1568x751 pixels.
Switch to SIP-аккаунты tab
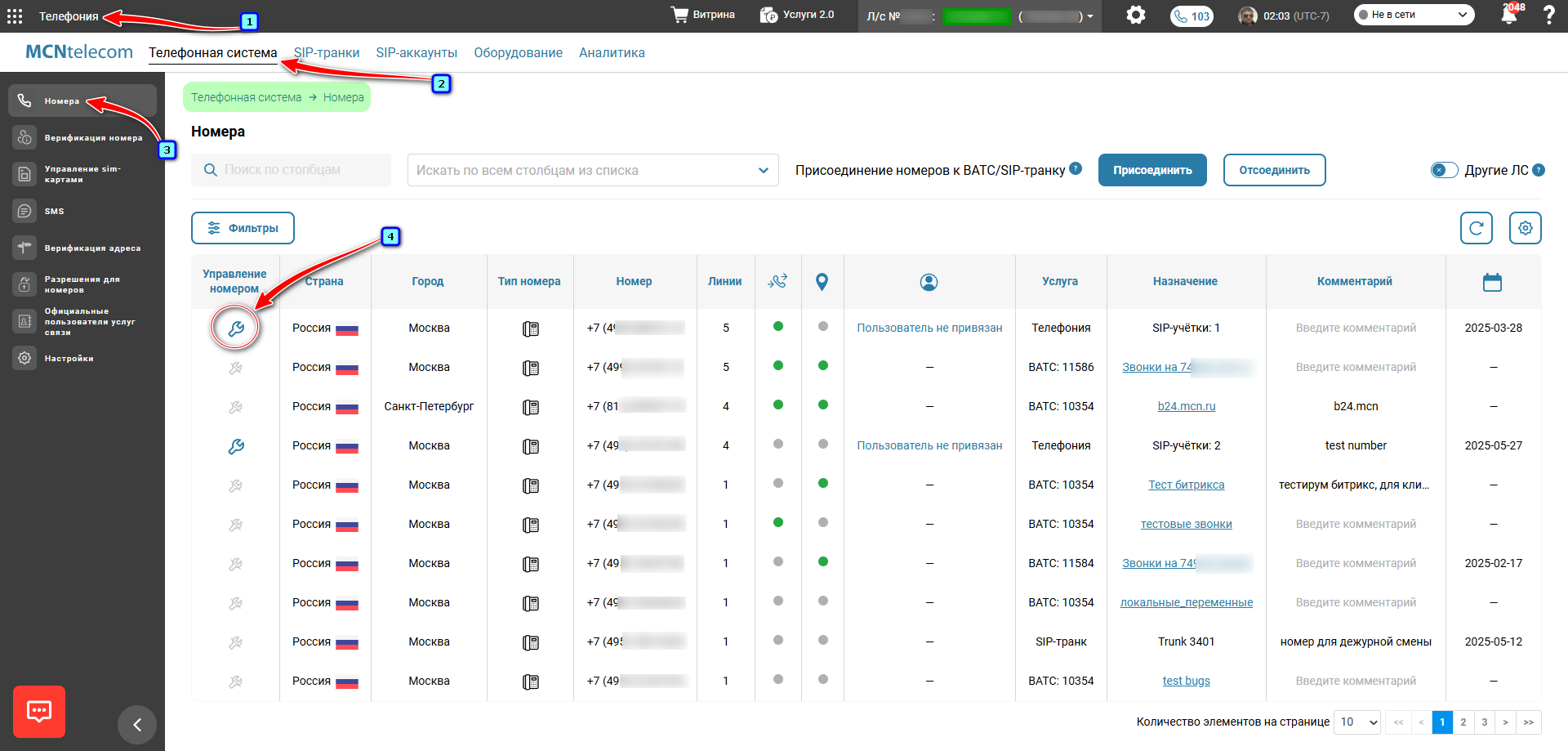416,53
